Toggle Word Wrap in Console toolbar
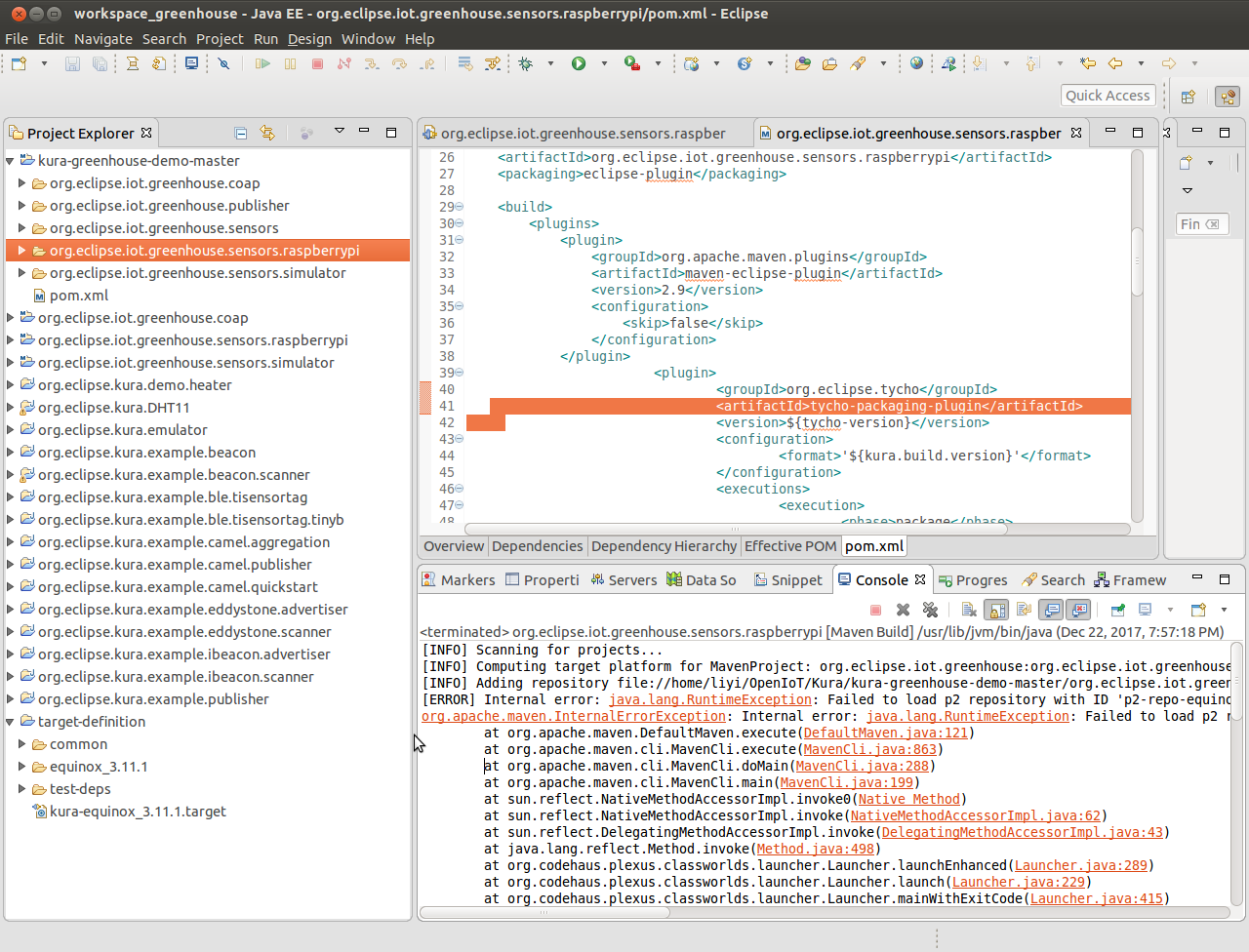 coord(1024,610)
